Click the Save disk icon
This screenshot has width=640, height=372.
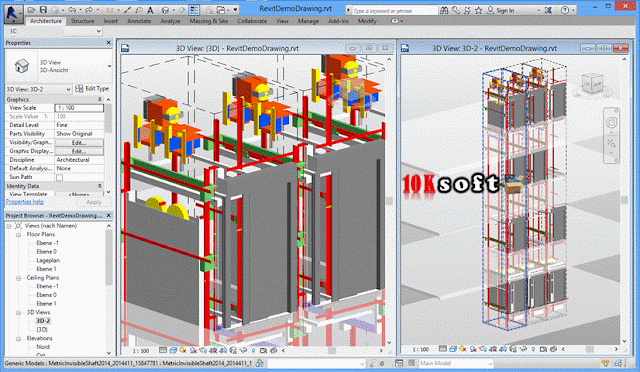pos(43,10)
